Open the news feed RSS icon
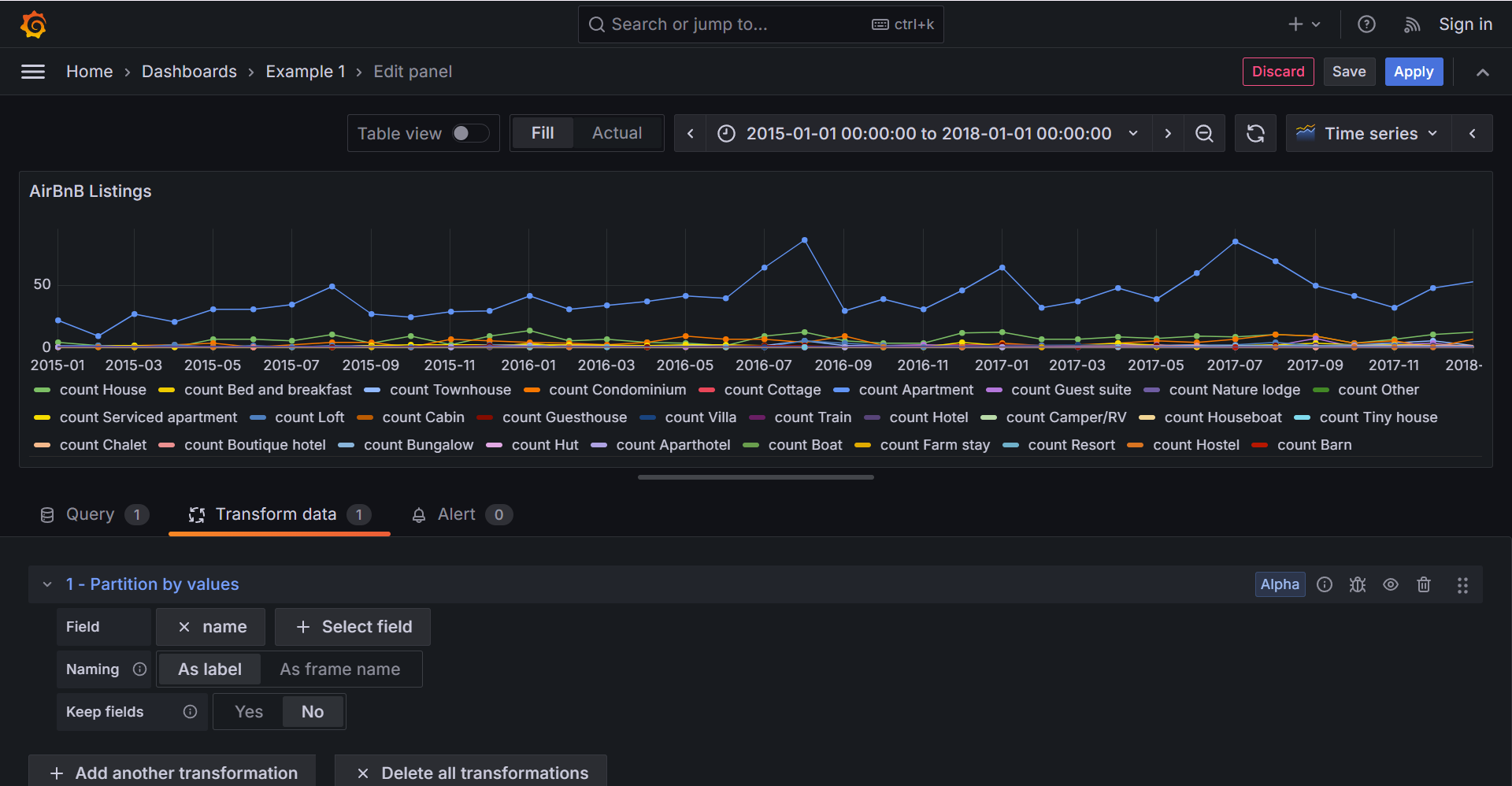 1411,24
